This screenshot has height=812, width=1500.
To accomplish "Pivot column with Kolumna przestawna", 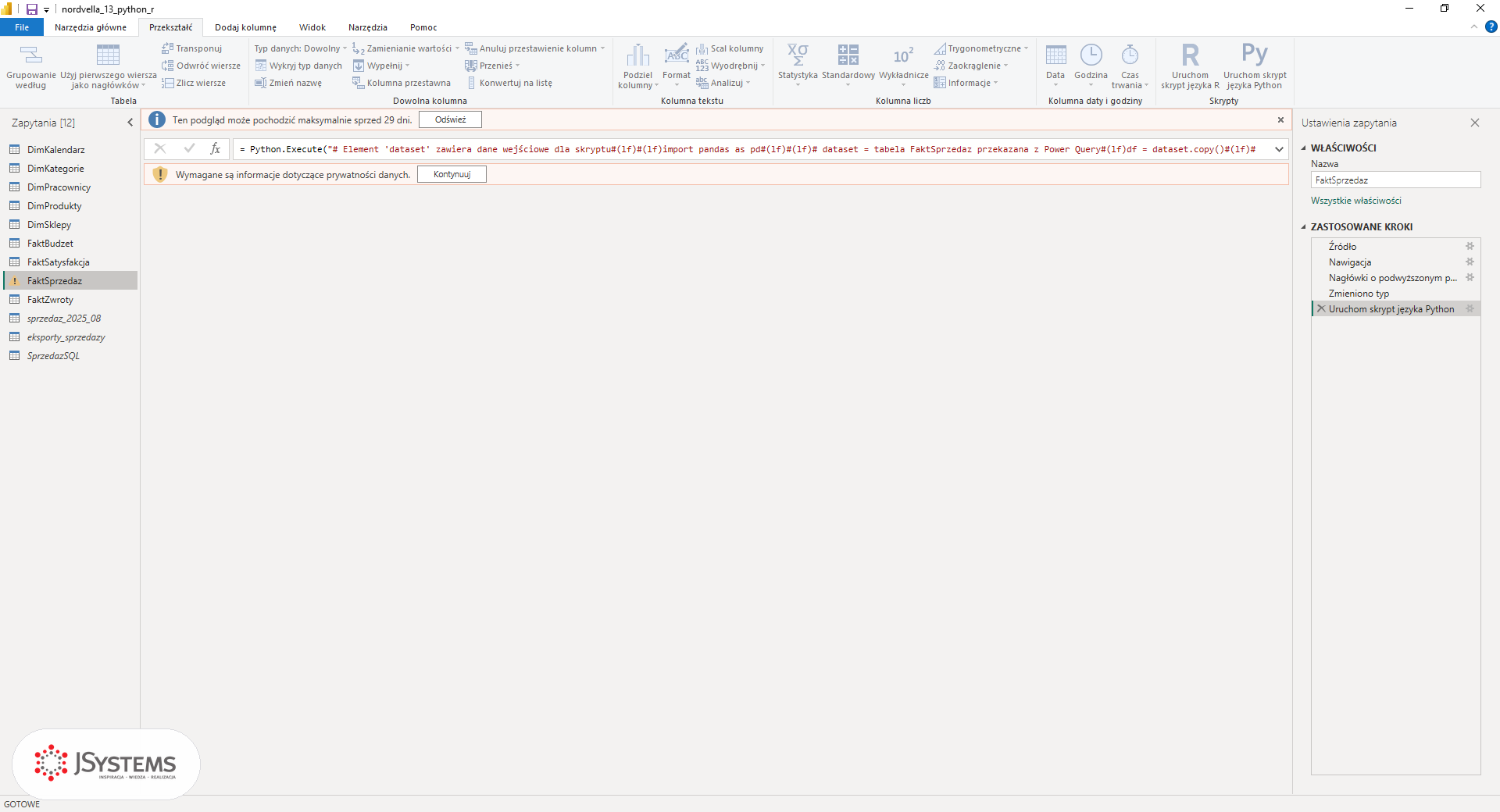I will pyautogui.click(x=402, y=83).
